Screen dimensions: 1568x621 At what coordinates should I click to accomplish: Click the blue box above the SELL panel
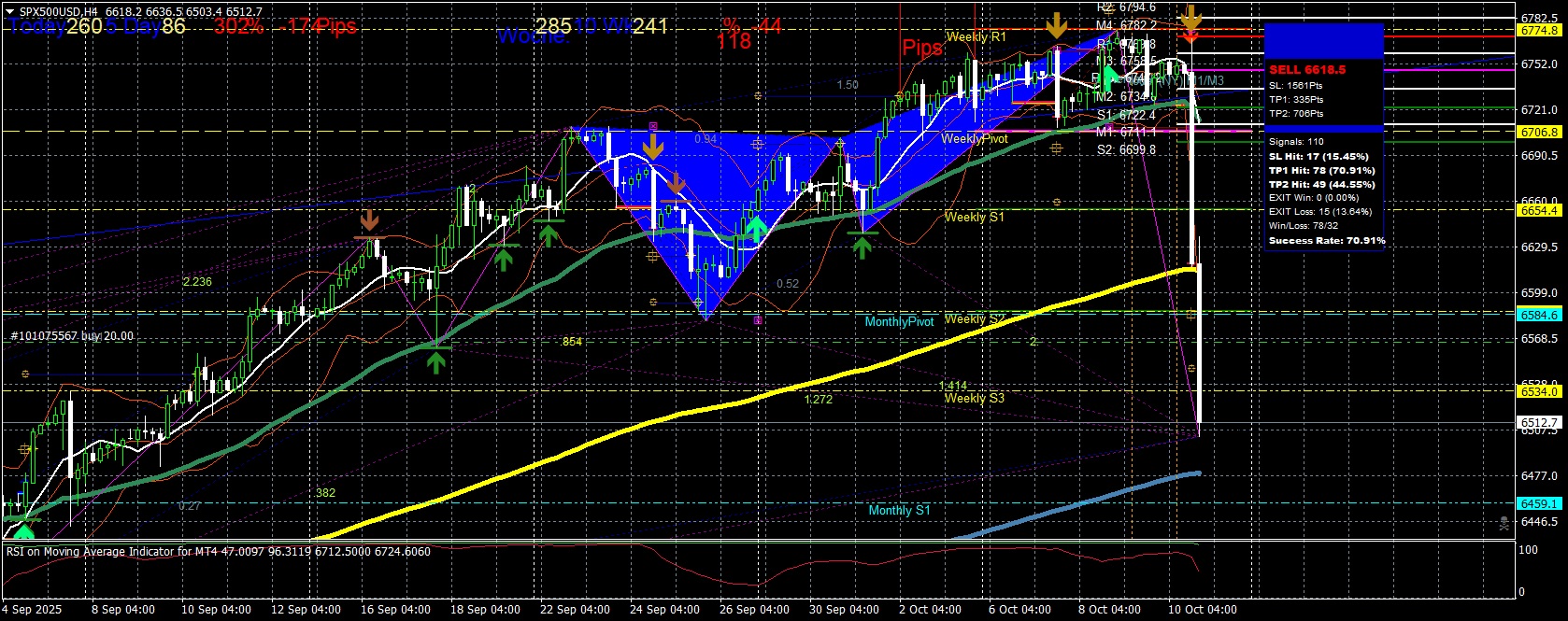click(1323, 41)
